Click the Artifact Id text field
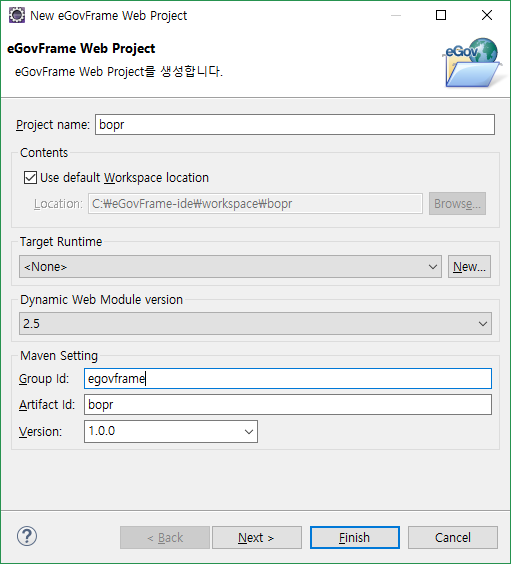Viewport: 511px width, 564px height. (288, 404)
